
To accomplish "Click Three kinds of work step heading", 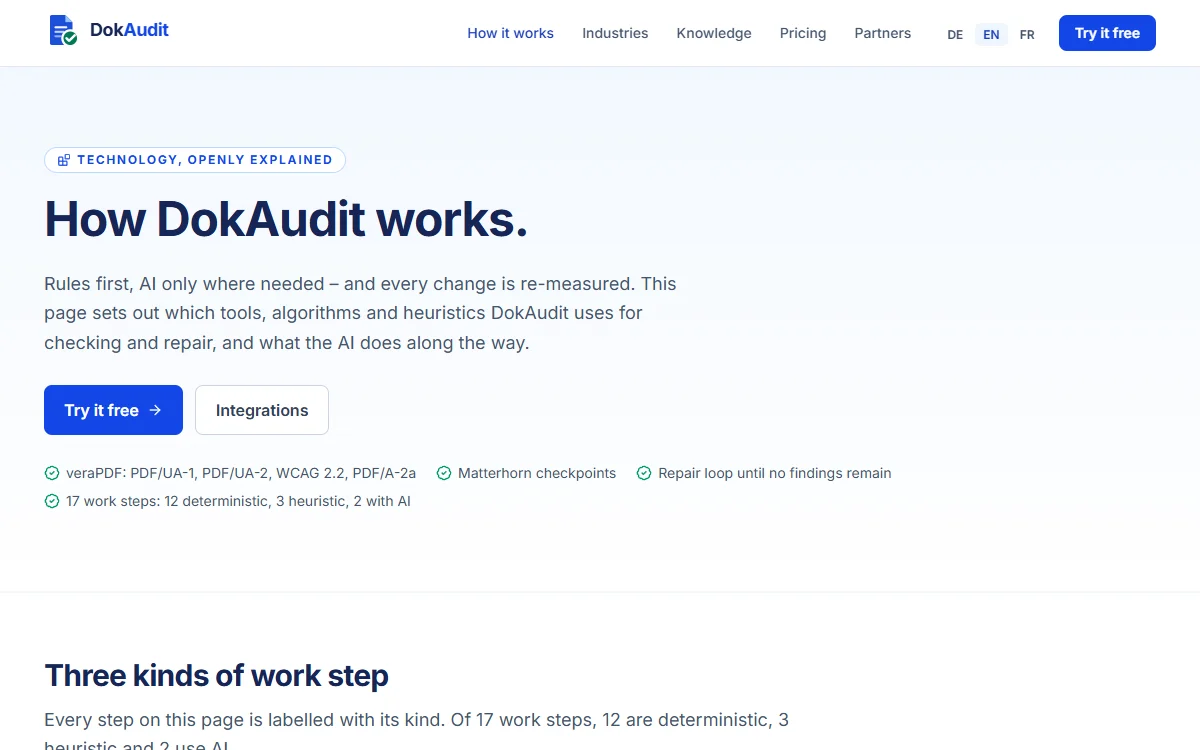I will [216, 676].
